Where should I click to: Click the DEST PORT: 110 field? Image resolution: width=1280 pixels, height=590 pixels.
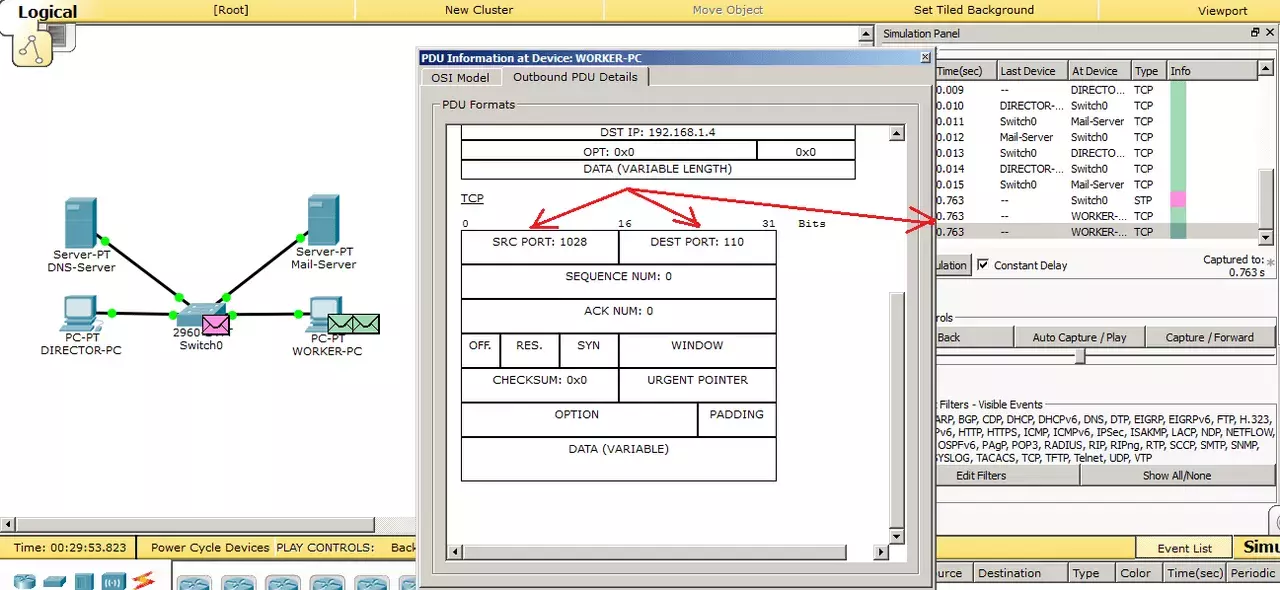pos(697,247)
